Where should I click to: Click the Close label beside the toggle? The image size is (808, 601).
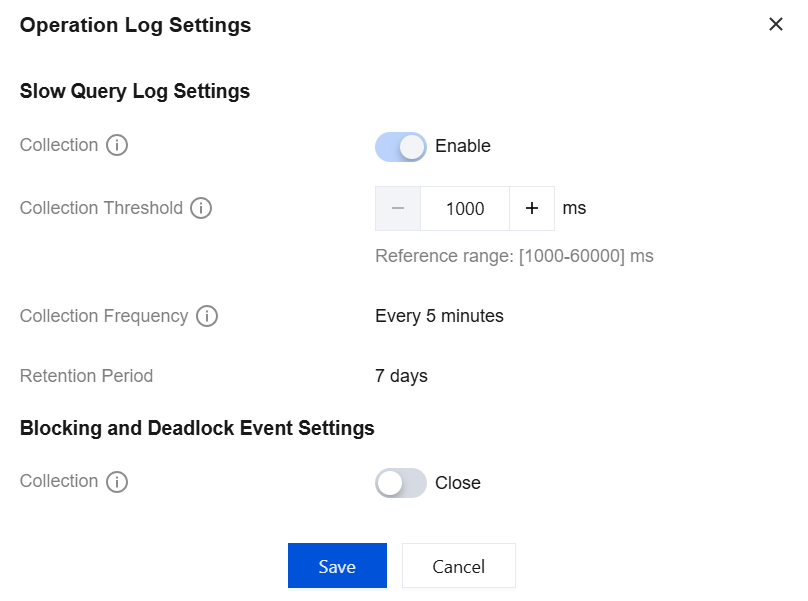[458, 483]
